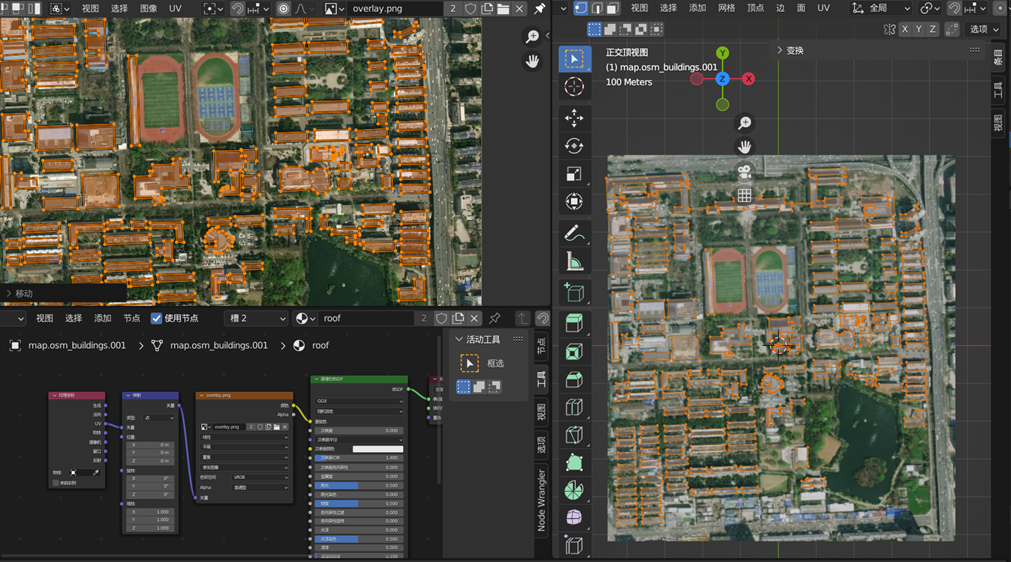The width and height of the screenshot is (1011, 562).
Task: Unlink overlay.png image with X button
Action: [x=519, y=8]
